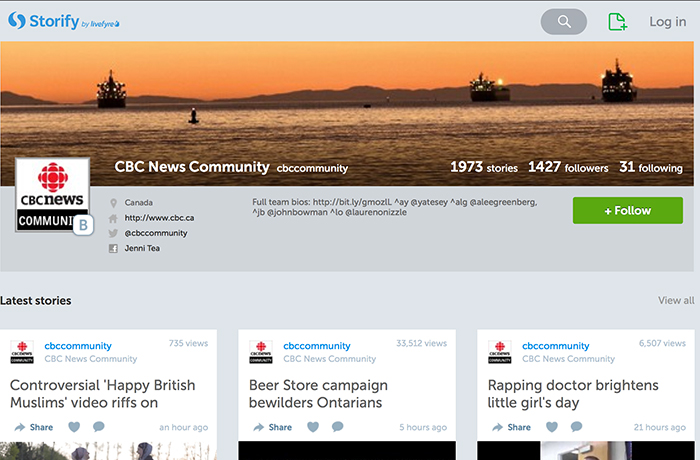Open 'Happy British Muslims' story title
Viewport: 700px width, 460px height.
pos(103,393)
